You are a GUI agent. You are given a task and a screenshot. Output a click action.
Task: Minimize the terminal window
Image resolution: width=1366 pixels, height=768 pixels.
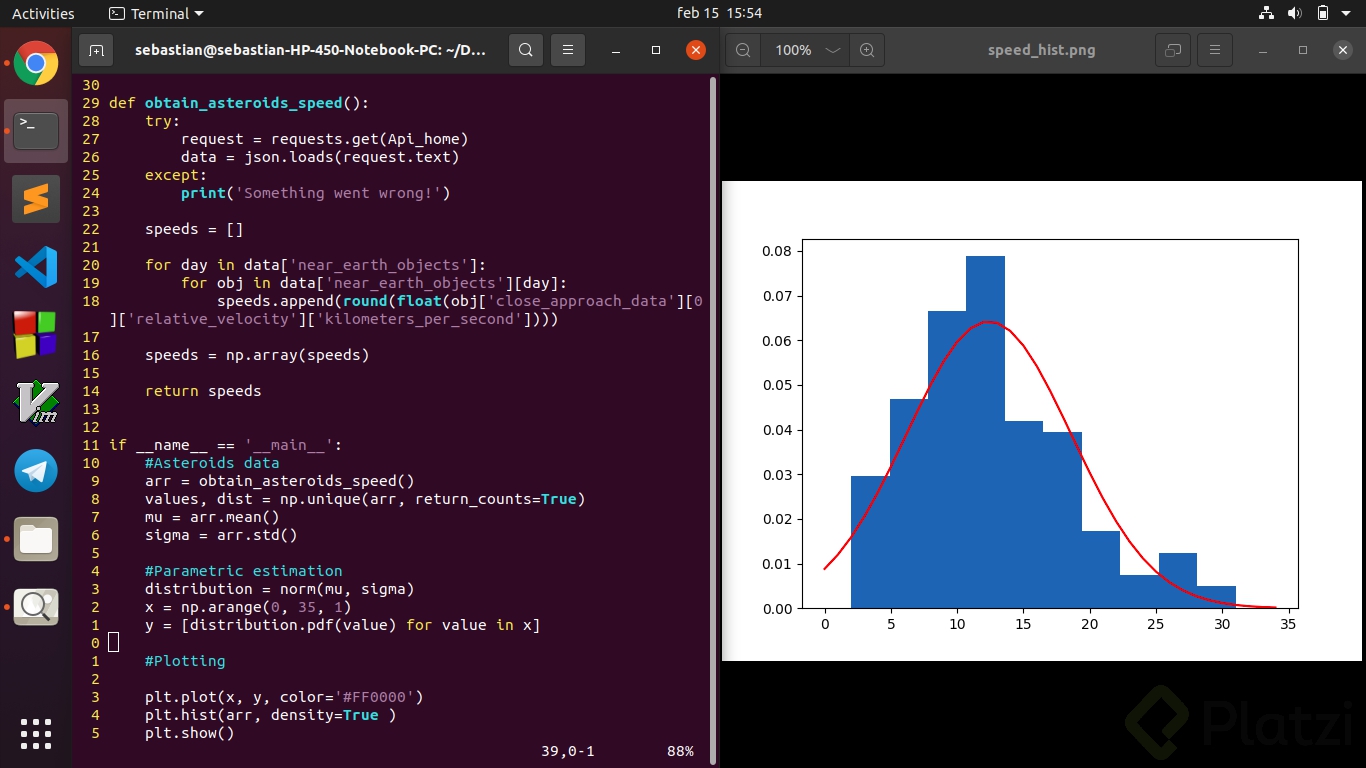(616, 50)
